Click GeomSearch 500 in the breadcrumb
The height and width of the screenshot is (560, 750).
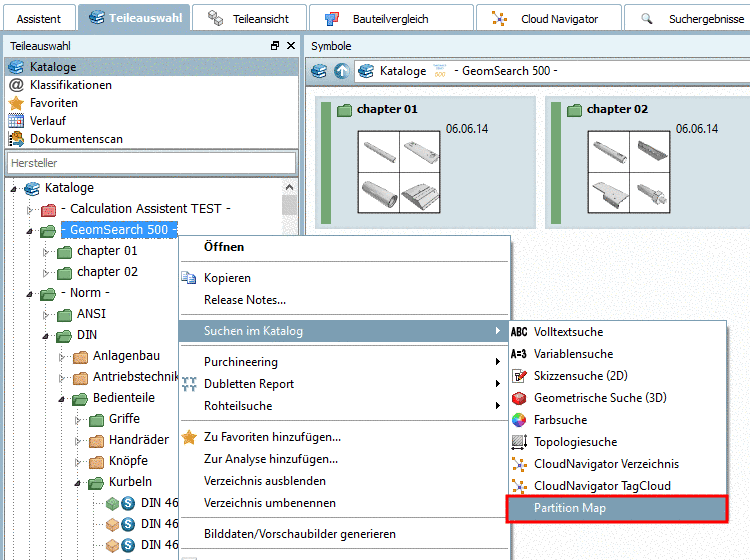pos(506,71)
